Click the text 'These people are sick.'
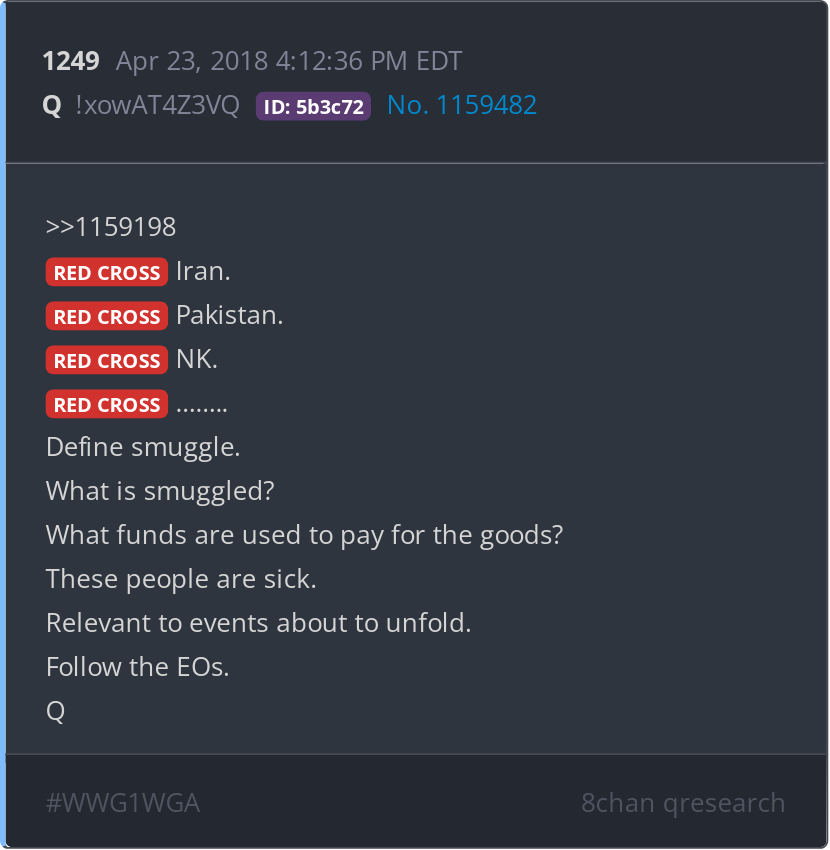830x850 pixels. [181, 579]
